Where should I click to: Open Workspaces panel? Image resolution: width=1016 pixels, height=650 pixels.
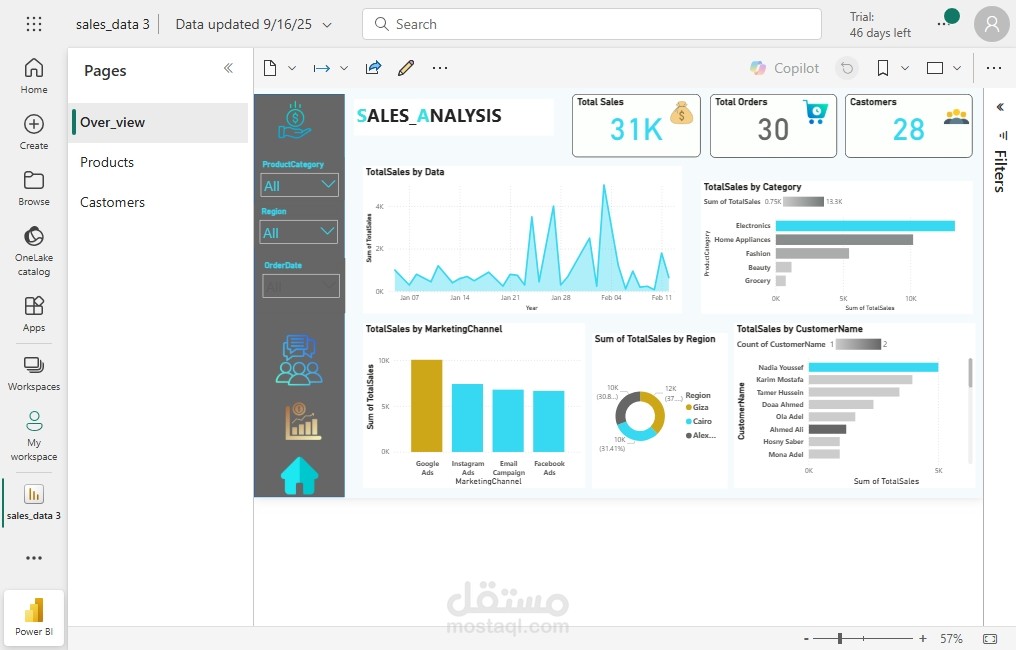(34, 373)
